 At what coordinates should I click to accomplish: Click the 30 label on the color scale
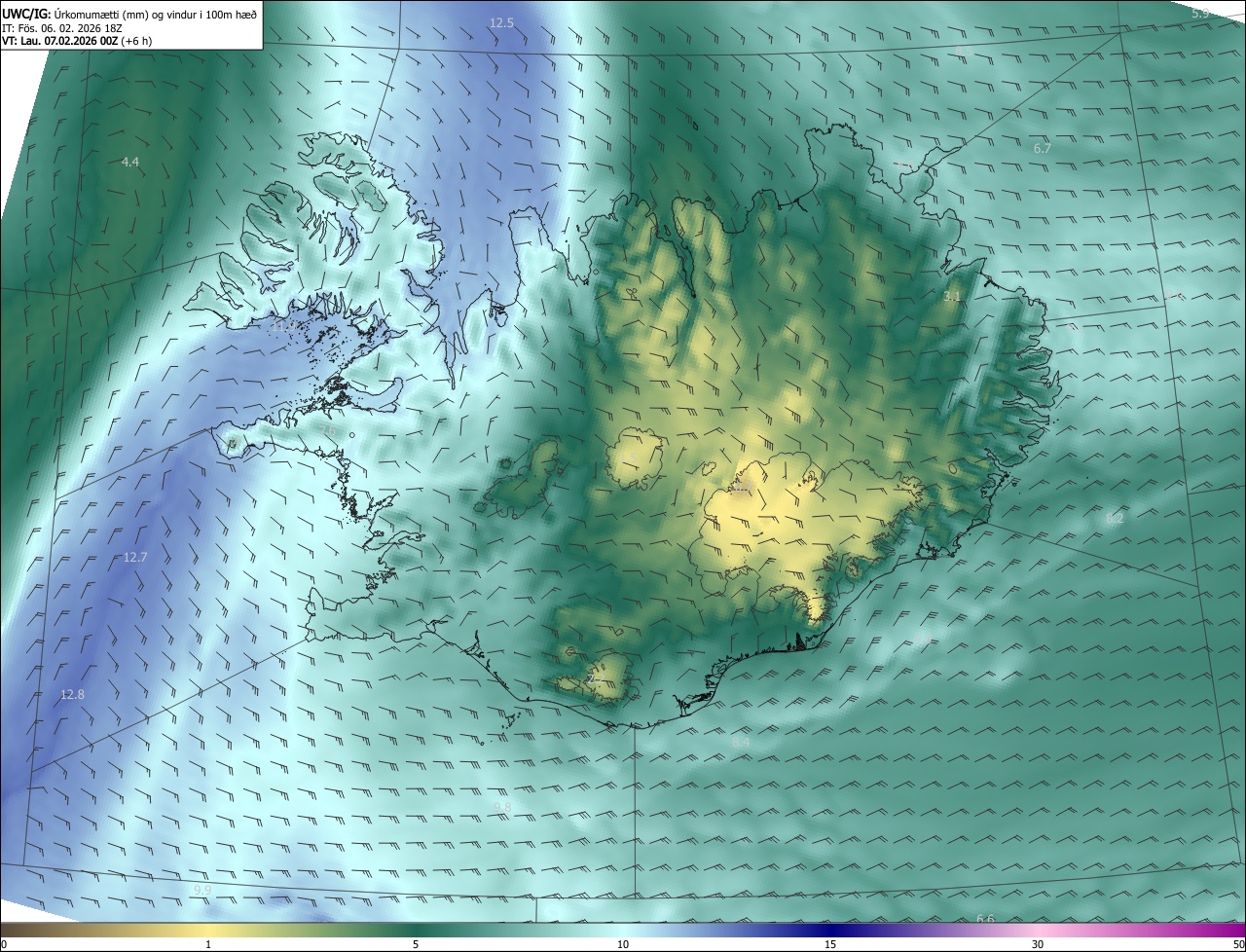pyautogui.click(x=1038, y=944)
